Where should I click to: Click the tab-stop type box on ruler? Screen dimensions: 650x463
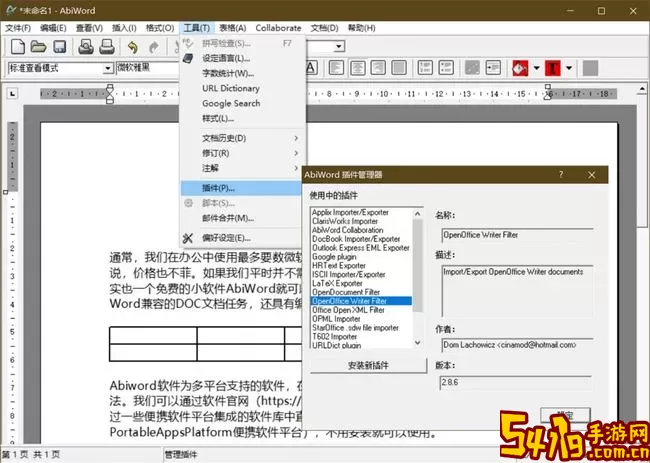click(x=12, y=94)
